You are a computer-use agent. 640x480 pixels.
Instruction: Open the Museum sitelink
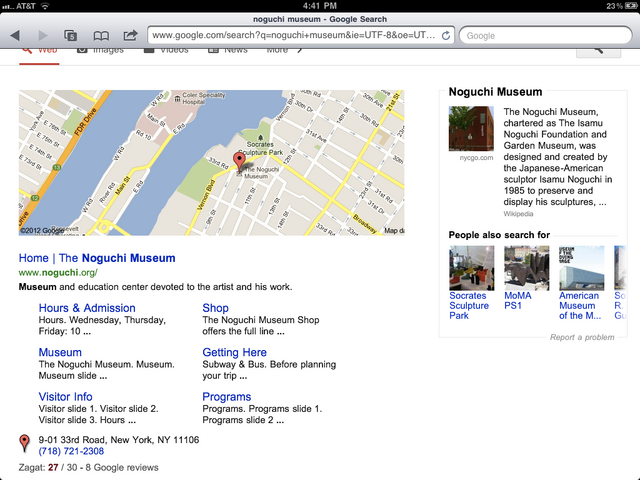[60, 352]
